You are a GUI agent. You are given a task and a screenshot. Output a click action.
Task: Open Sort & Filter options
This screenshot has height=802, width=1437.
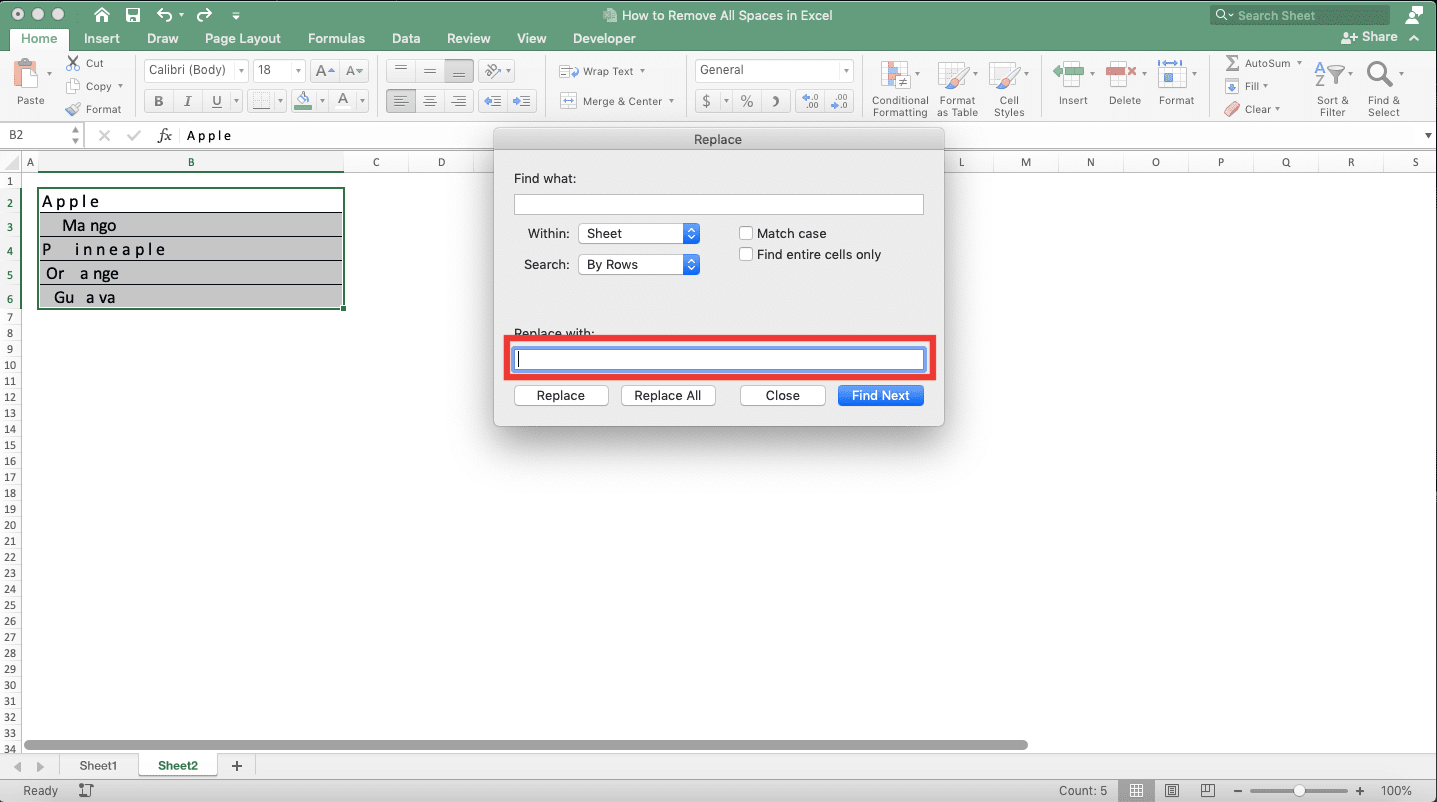coord(1332,89)
